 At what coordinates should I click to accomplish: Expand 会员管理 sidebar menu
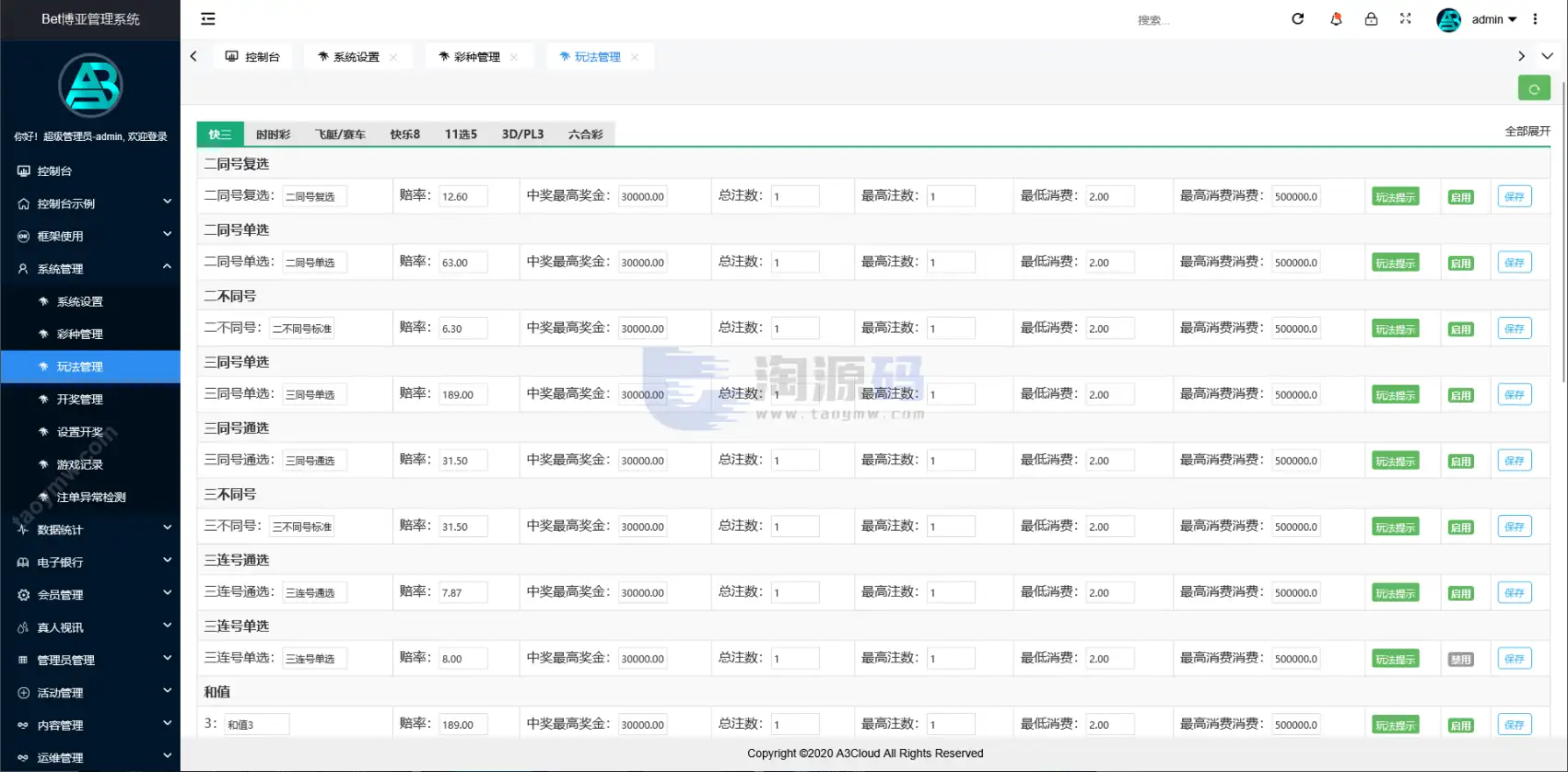coord(167,593)
